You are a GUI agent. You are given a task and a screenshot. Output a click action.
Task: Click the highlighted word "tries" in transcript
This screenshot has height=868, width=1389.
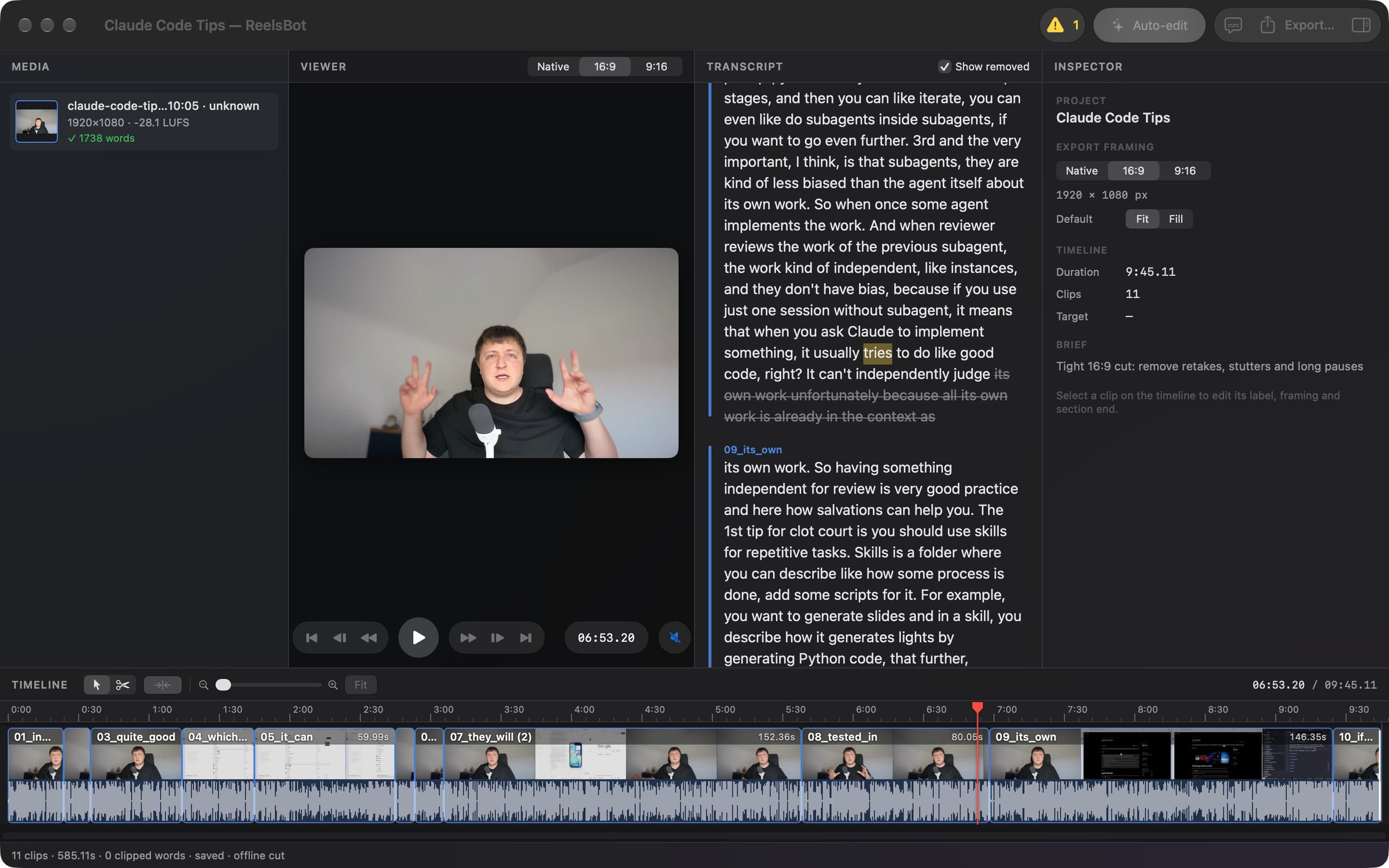[877, 353]
